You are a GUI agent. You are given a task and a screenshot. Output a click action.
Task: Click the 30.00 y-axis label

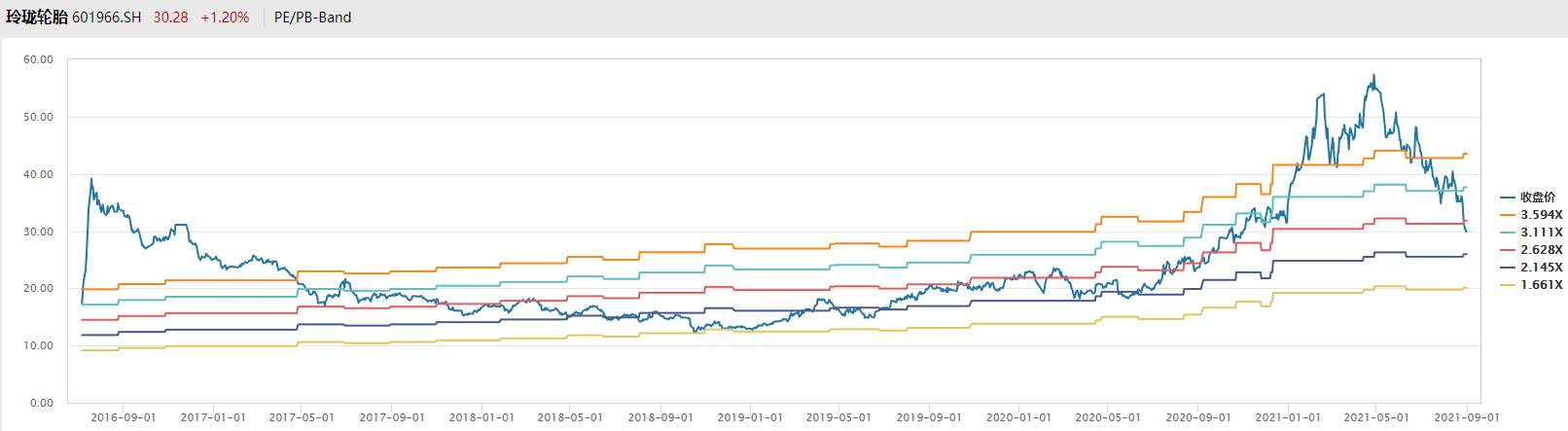39,232
